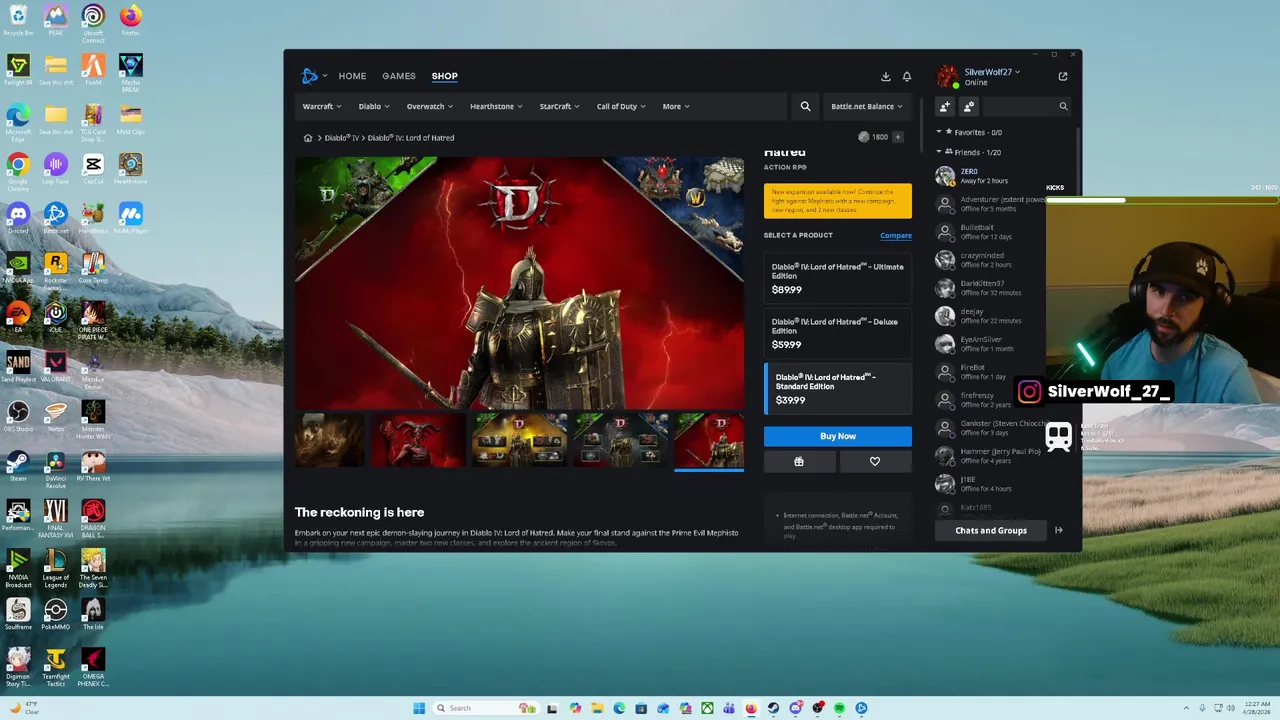Open friend crazyminded in friends list
Viewport: 1280px width, 720px height.
(990, 260)
